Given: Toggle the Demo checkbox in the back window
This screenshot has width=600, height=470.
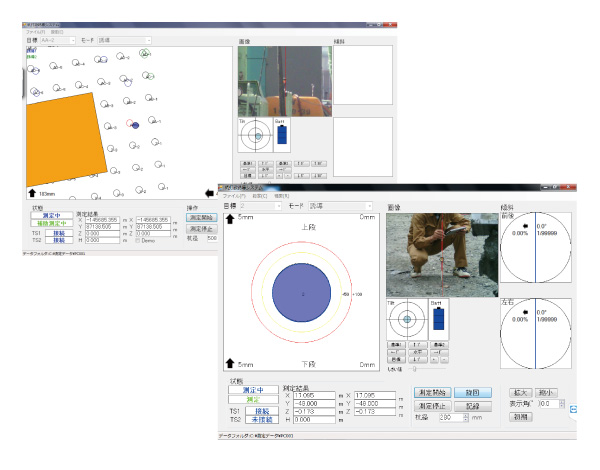Looking at the screenshot, I should point(138,241).
